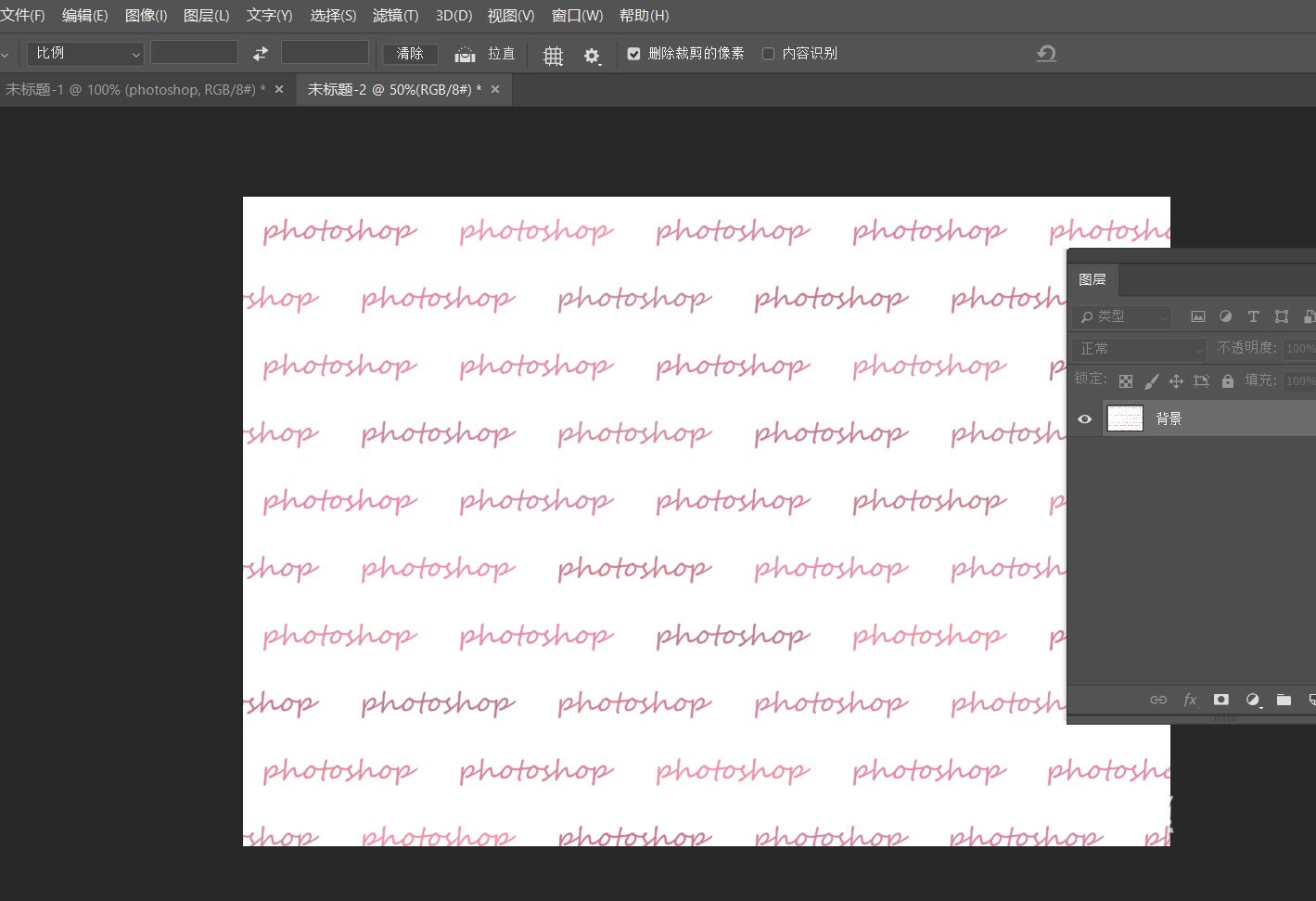Viewport: 1316px width, 901px height.
Task: Open the 图像(I) menu
Action: [146, 16]
